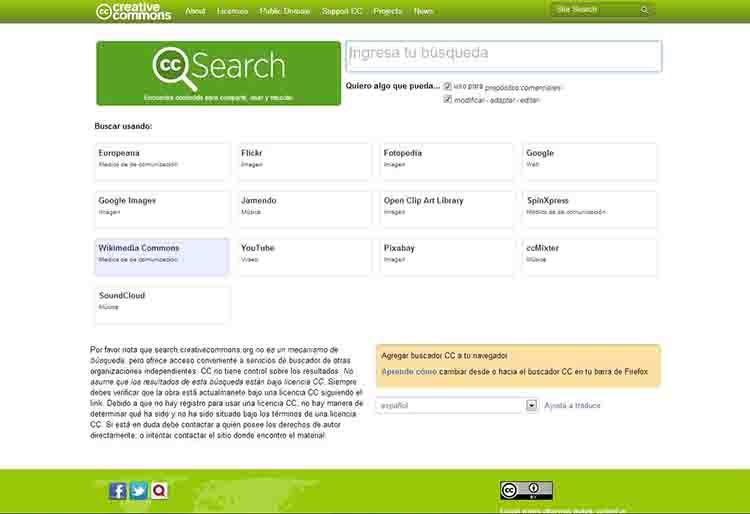The width and height of the screenshot is (750, 514).
Task: Select ccMixter music search source
Action: click(590, 257)
